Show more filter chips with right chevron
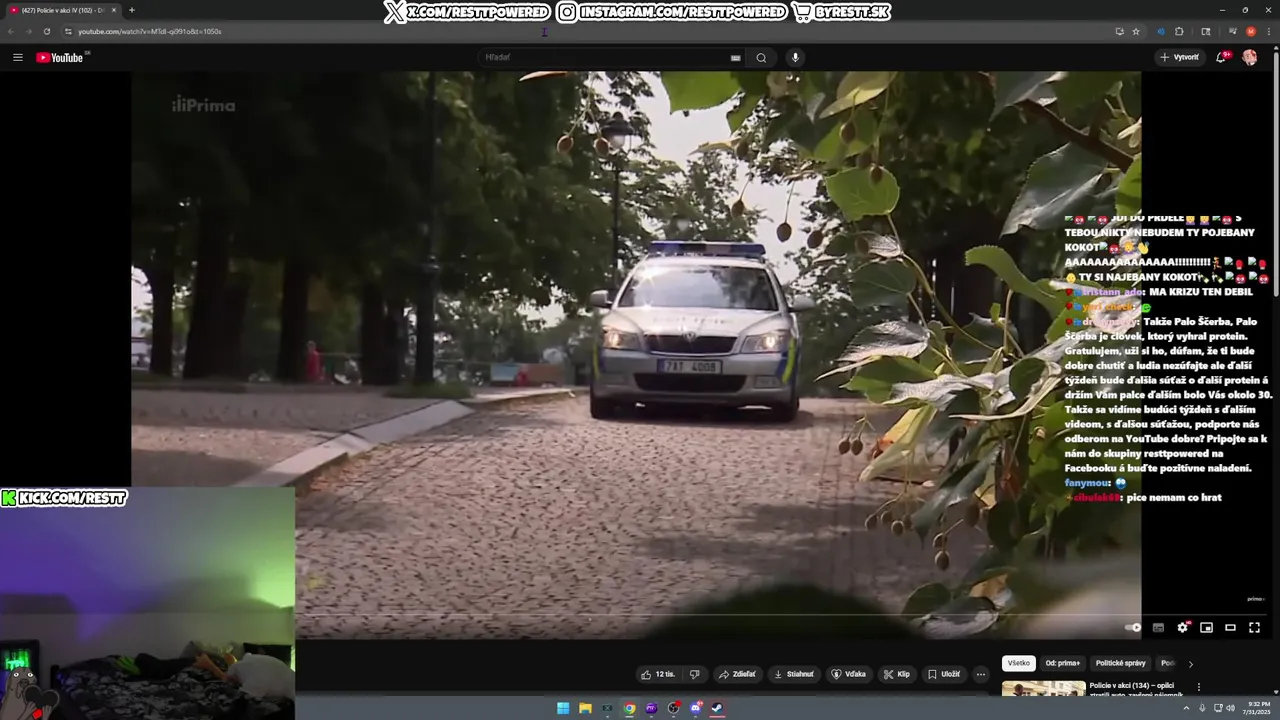 pyautogui.click(x=1190, y=663)
